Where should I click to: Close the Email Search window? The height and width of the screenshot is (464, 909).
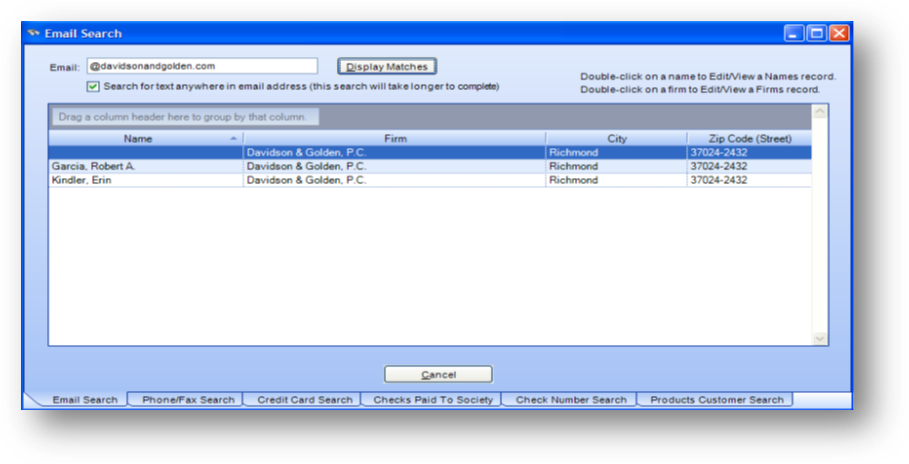[839, 33]
